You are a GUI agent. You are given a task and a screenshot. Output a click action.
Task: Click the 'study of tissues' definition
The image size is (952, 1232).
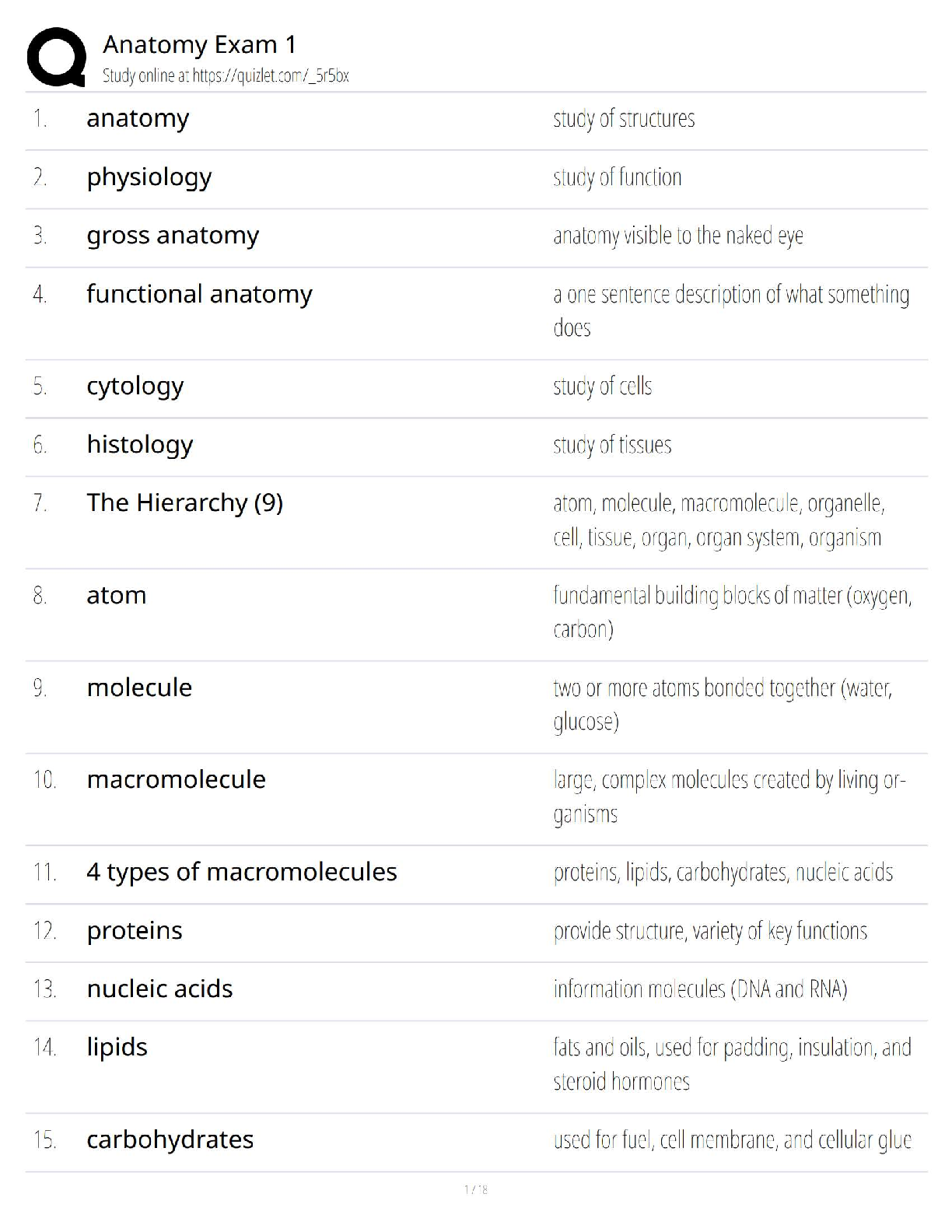coord(612,445)
